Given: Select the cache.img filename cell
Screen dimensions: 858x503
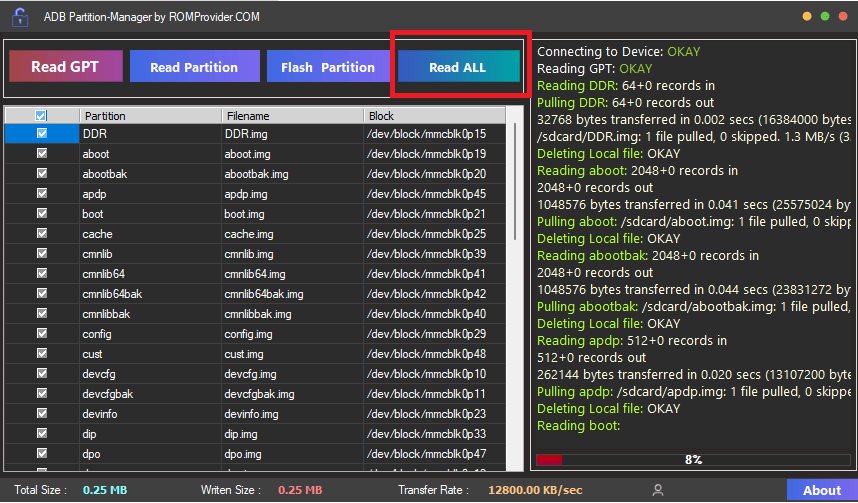Looking at the screenshot, I should point(292,234).
